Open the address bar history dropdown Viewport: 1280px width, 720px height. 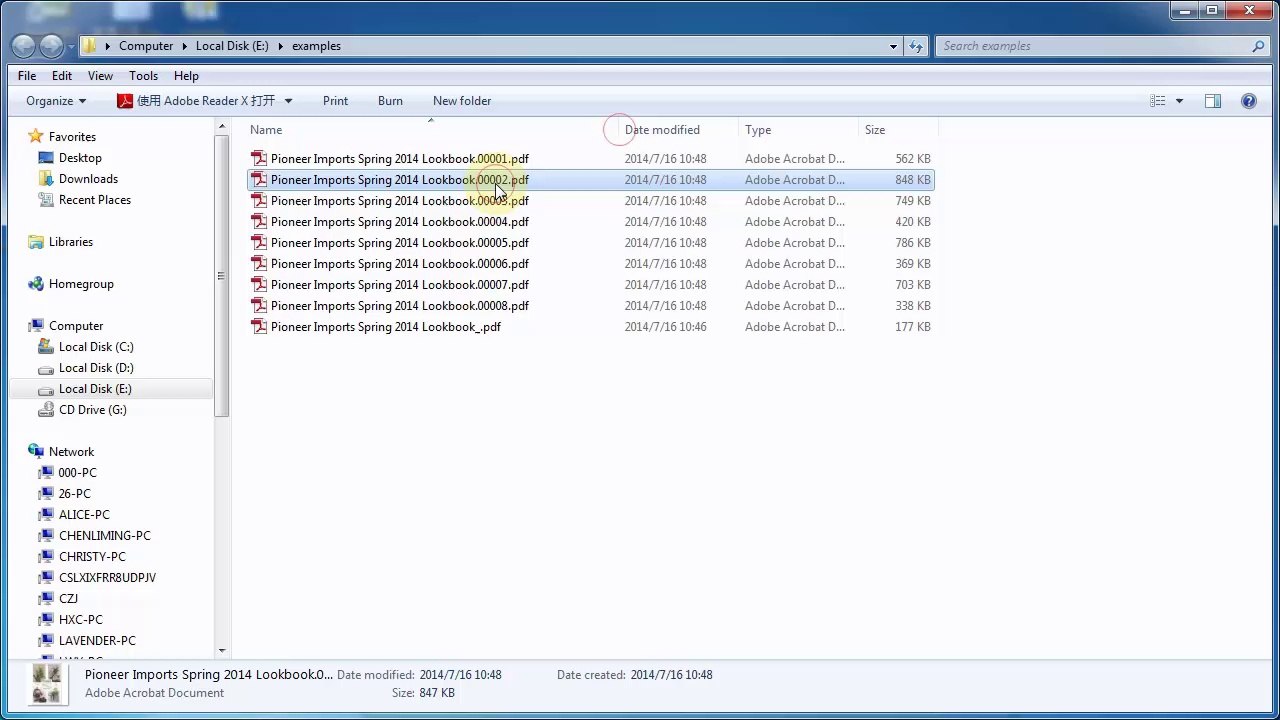(x=893, y=46)
